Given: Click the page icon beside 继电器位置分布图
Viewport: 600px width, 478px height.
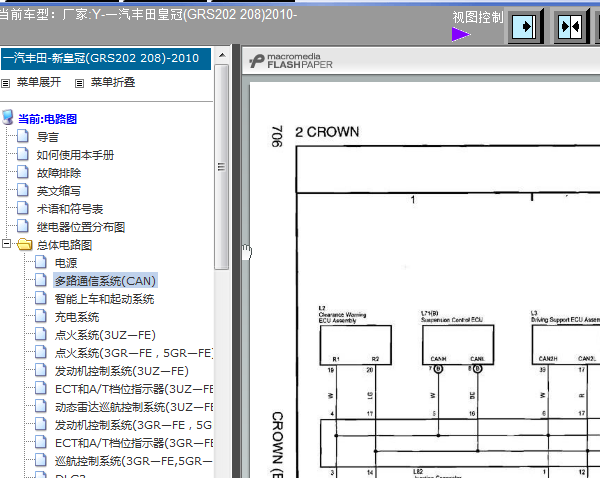Looking at the screenshot, I should pyautogui.click(x=23, y=226).
